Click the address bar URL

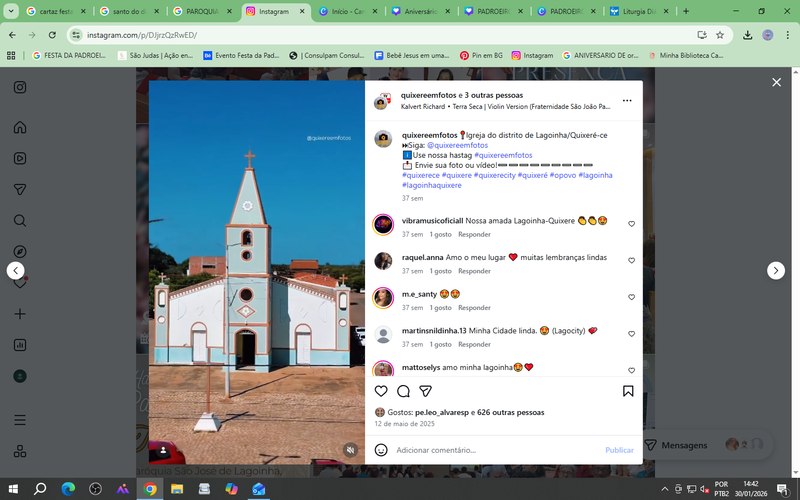pos(142,35)
